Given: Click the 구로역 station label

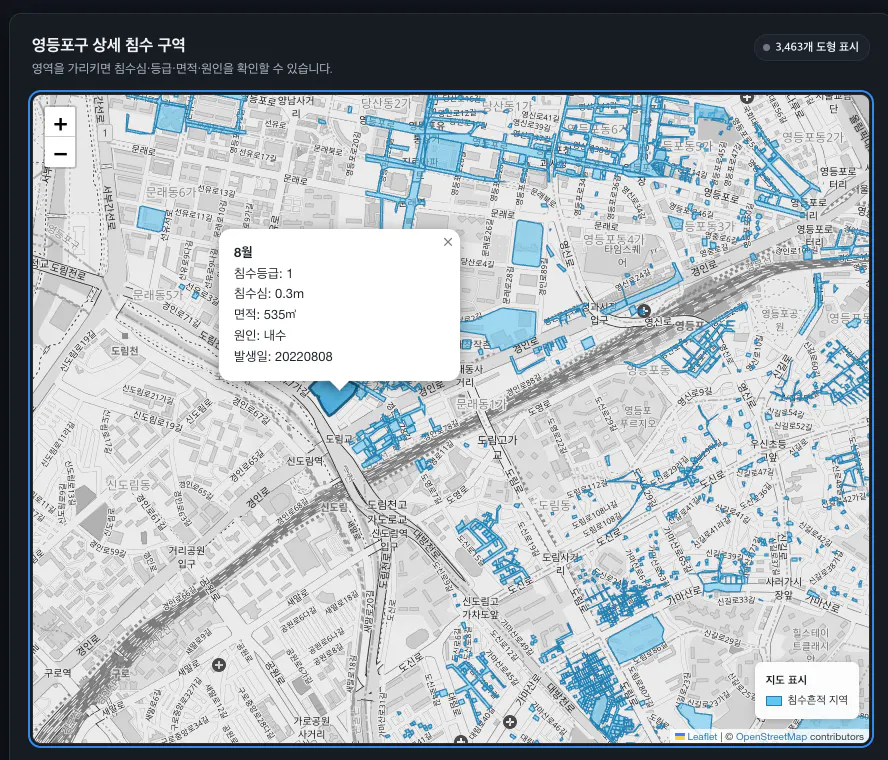Looking at the screenshot, I should click(x=58, y=673).
